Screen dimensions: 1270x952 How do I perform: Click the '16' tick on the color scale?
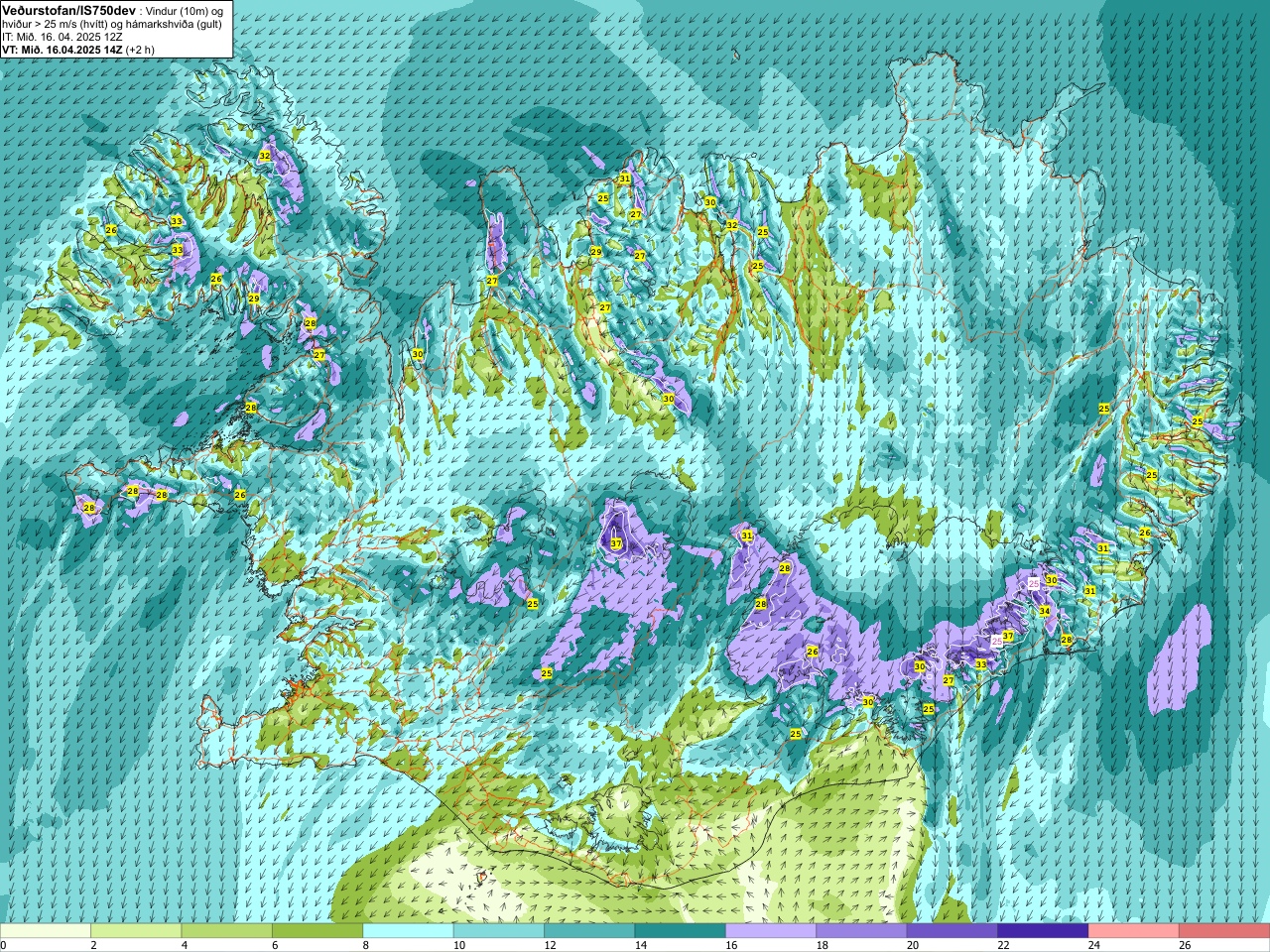coord(731,946)
